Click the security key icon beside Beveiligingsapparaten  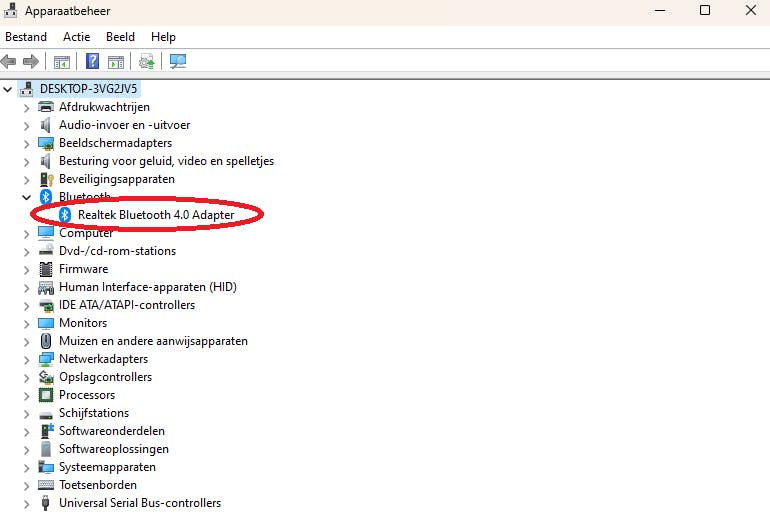point(46,179)
